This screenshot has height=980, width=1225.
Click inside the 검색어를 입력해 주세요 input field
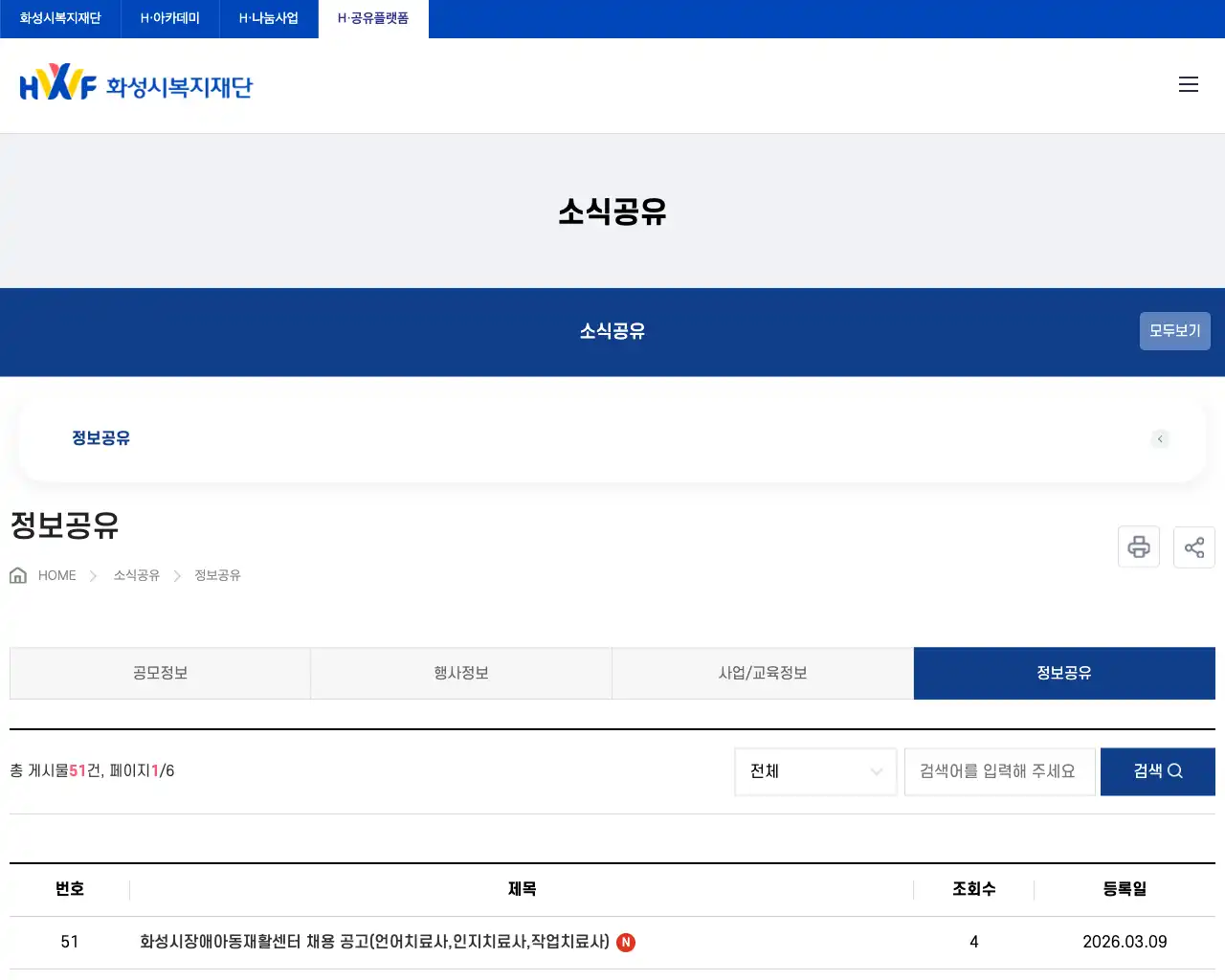999,771
